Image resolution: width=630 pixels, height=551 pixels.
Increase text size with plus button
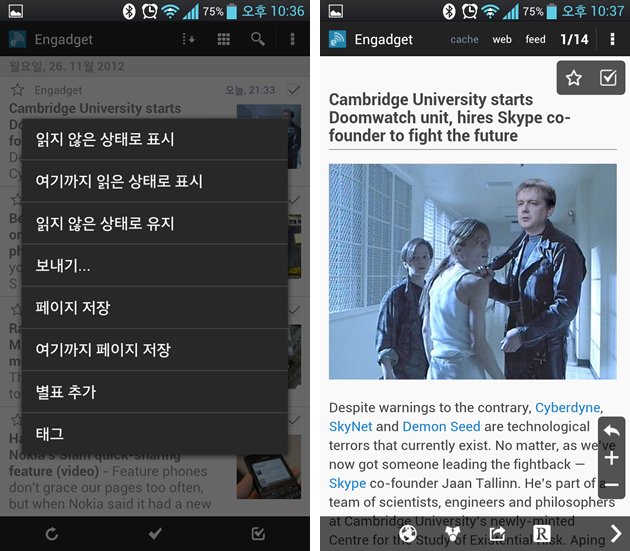pyautogui.click(x=611, y=458)
